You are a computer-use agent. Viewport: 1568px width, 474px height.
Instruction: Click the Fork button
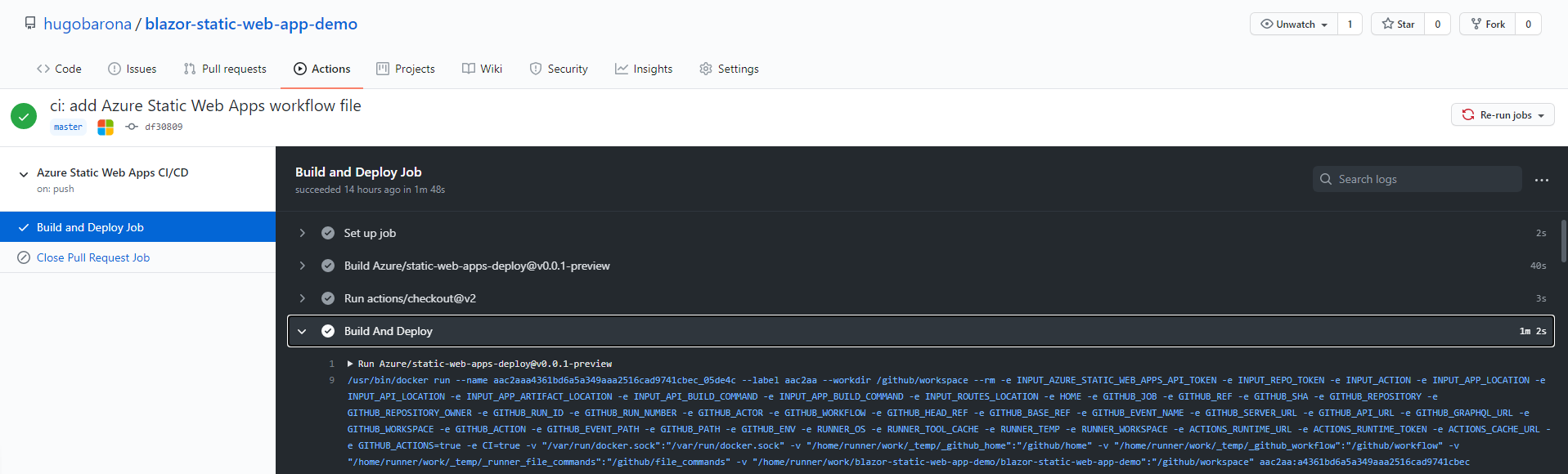click(1488, 24)
